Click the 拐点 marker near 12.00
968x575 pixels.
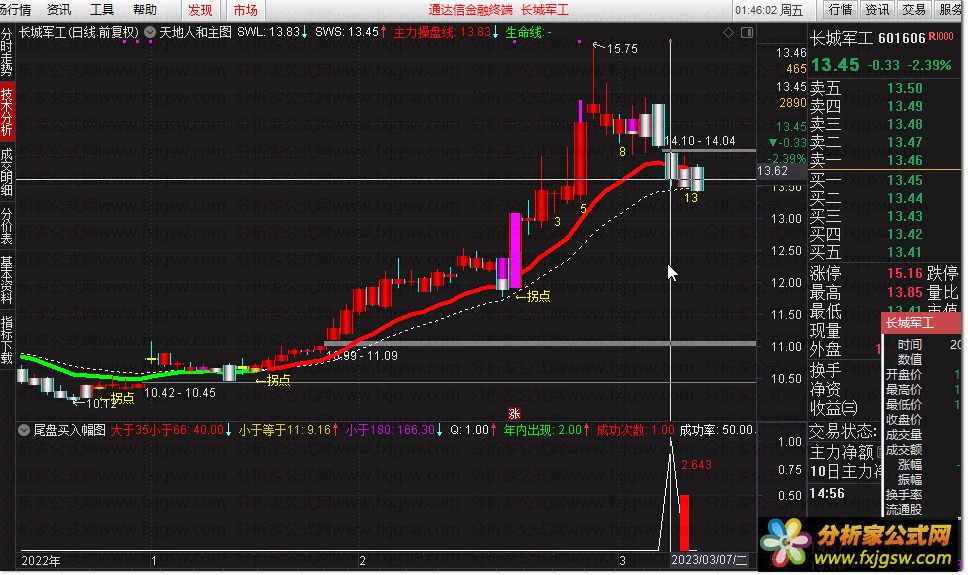tap(533, 296)
